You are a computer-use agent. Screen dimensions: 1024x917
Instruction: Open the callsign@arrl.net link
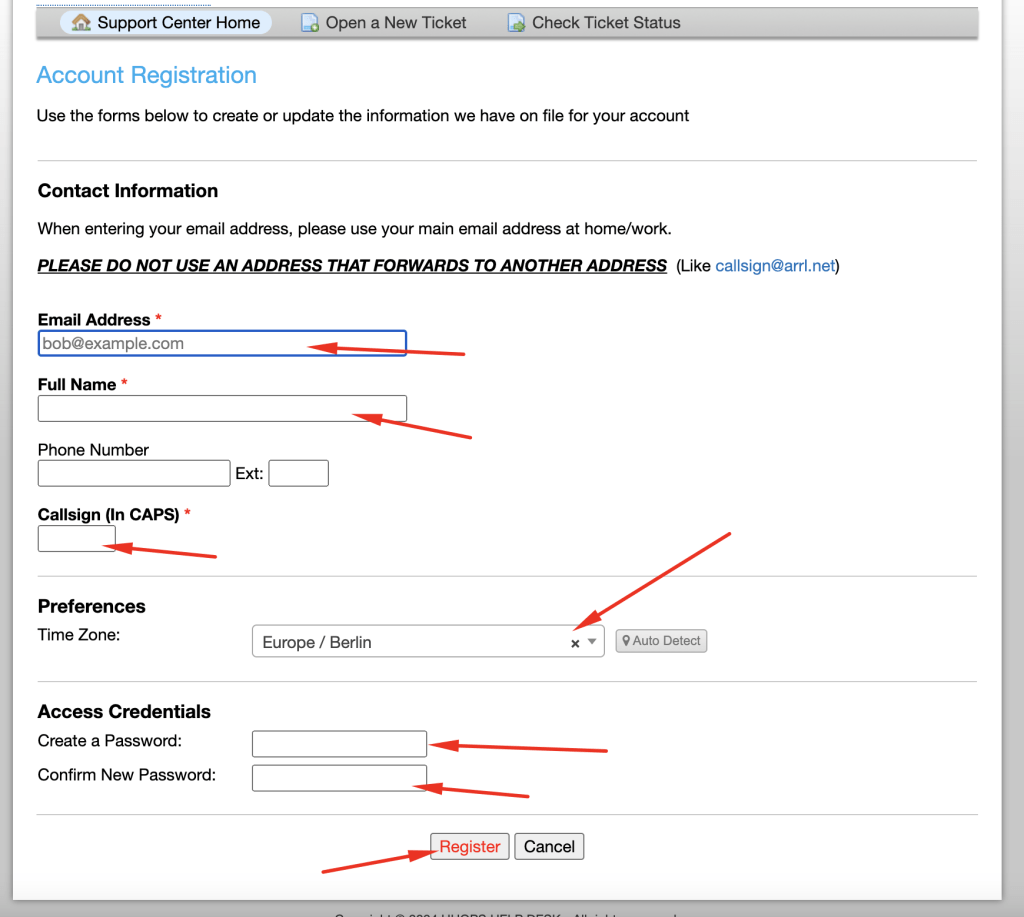(775, 266)
